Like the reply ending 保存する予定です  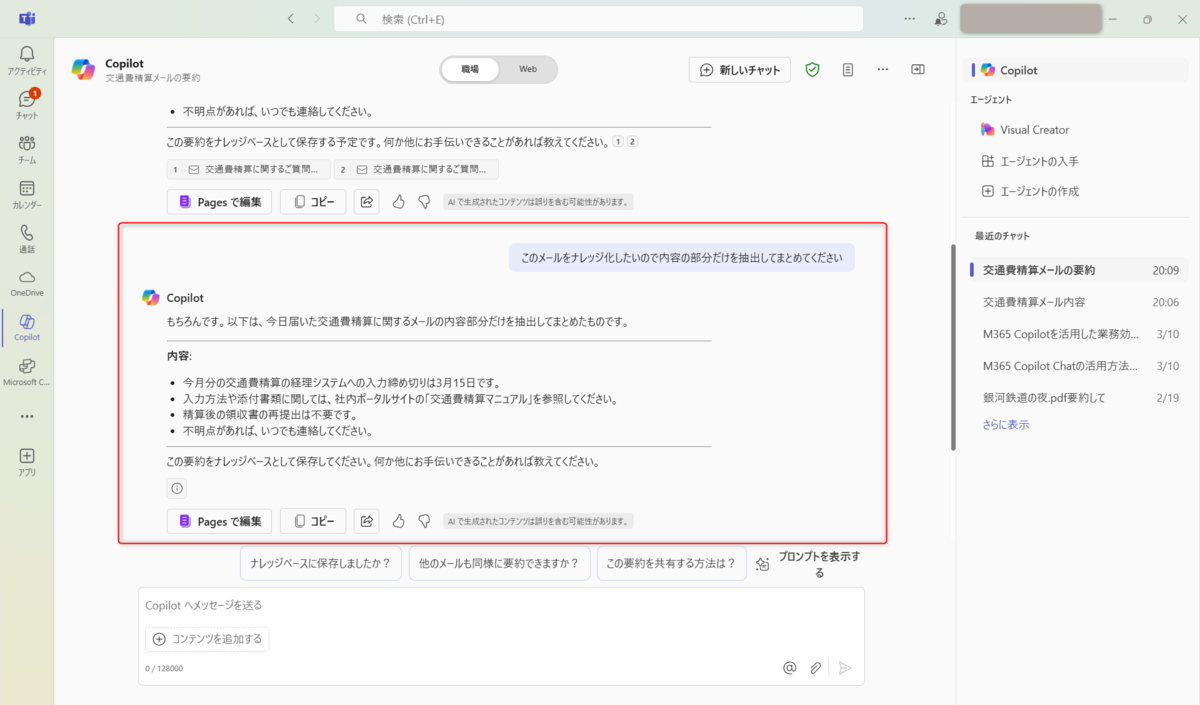(398, 202)
